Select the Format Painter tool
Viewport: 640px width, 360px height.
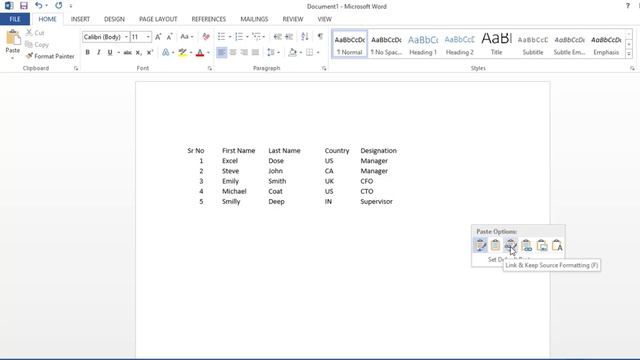(x=50, y=56)
